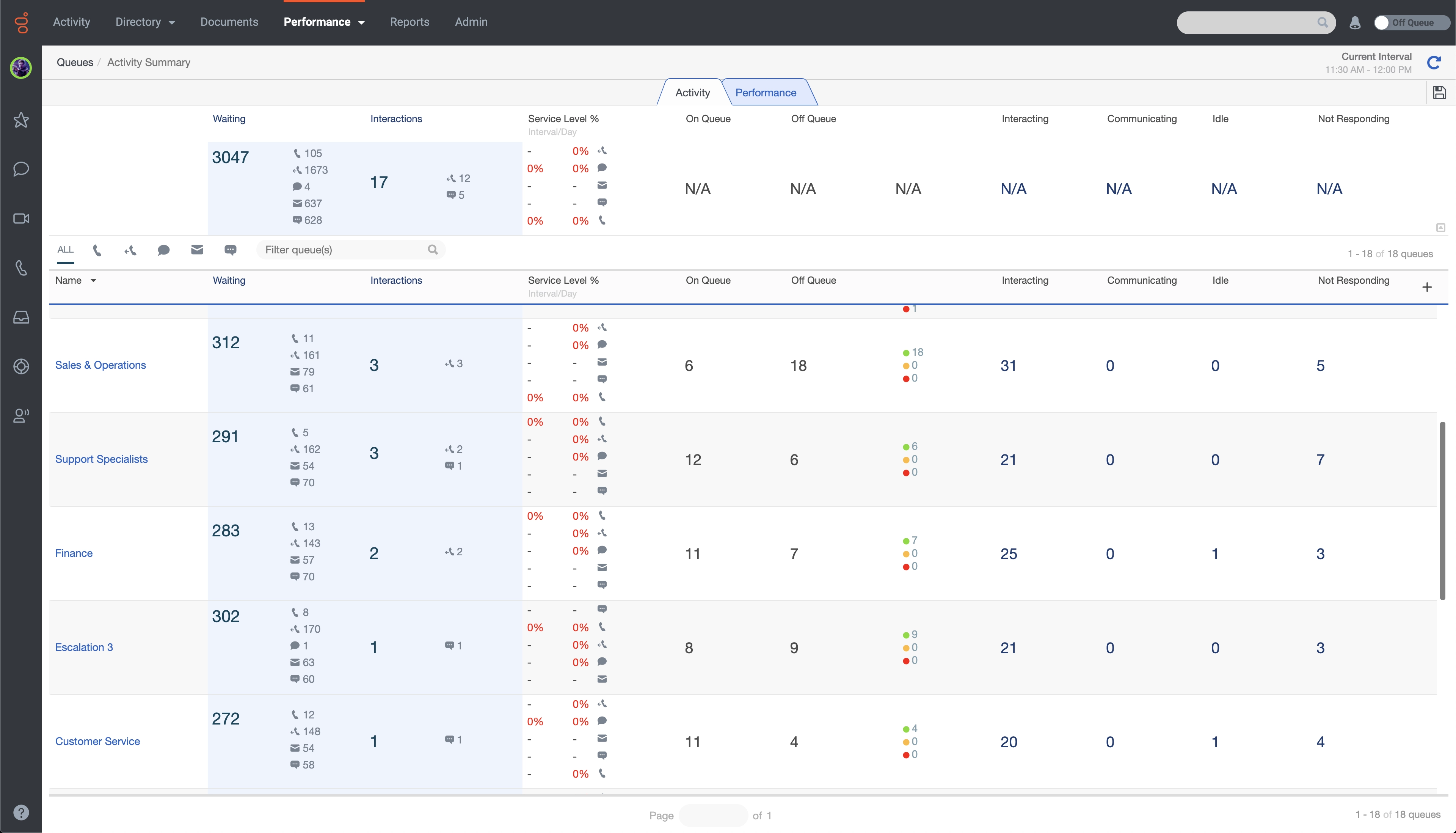Viewport: 1456px width, 833px height.
Task: Open the Sales & Operations queue link
Action: pyautogui.click(x=100, y=365)
